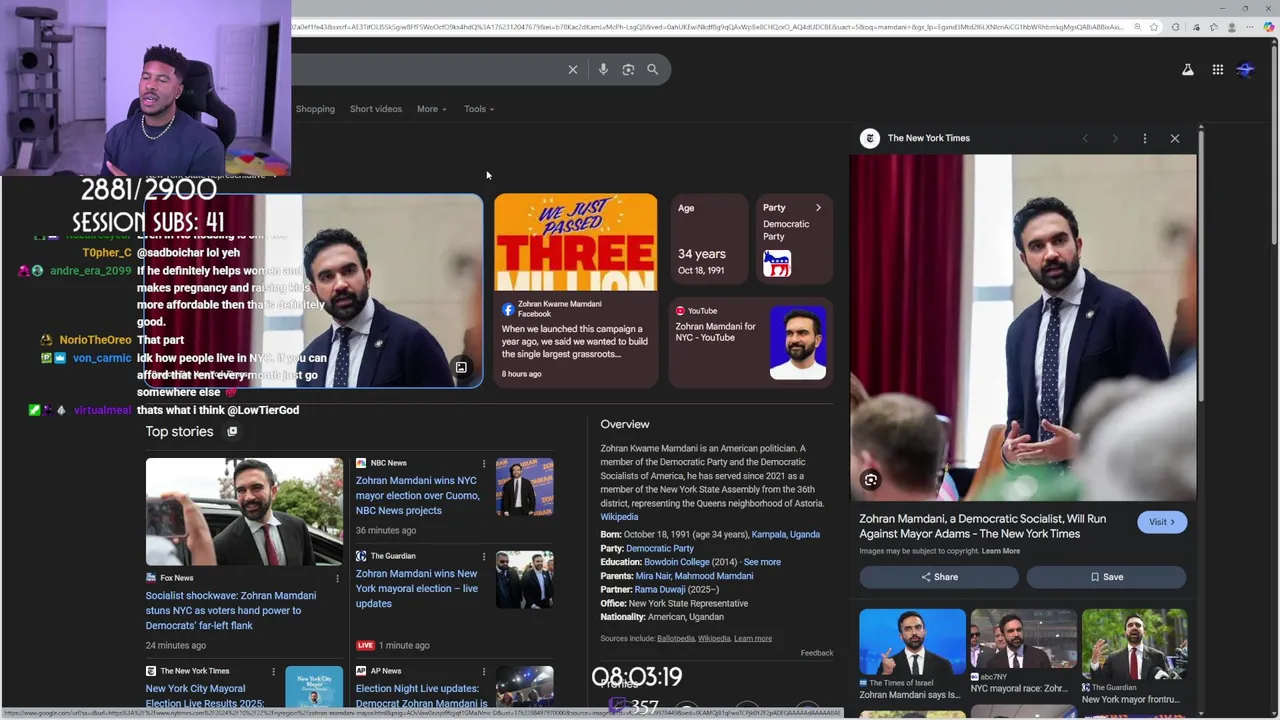
Task: Open options menu for Fox News story
Action: (337, 578)
